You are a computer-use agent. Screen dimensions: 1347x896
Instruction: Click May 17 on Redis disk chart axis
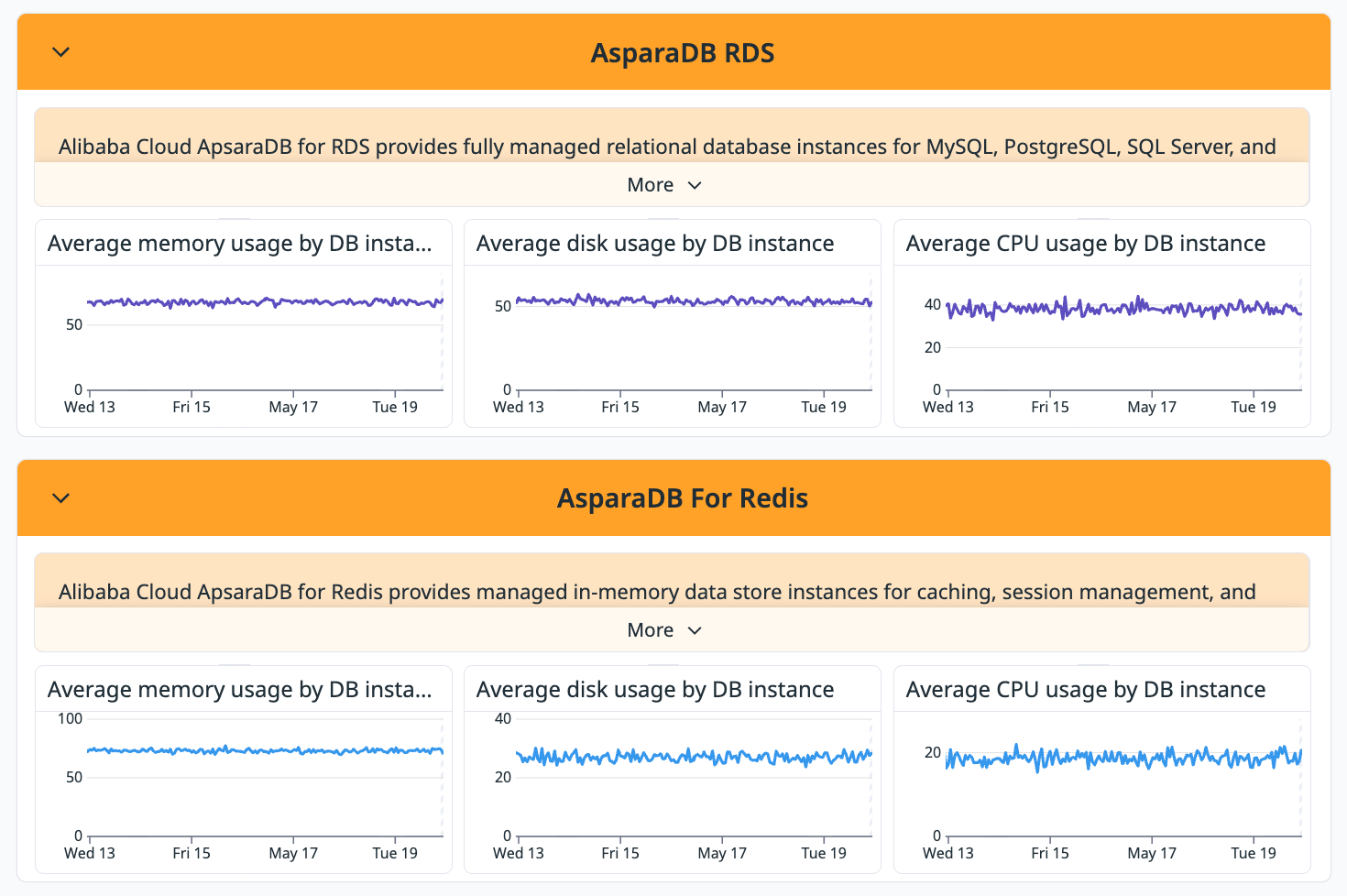[722, 853]
